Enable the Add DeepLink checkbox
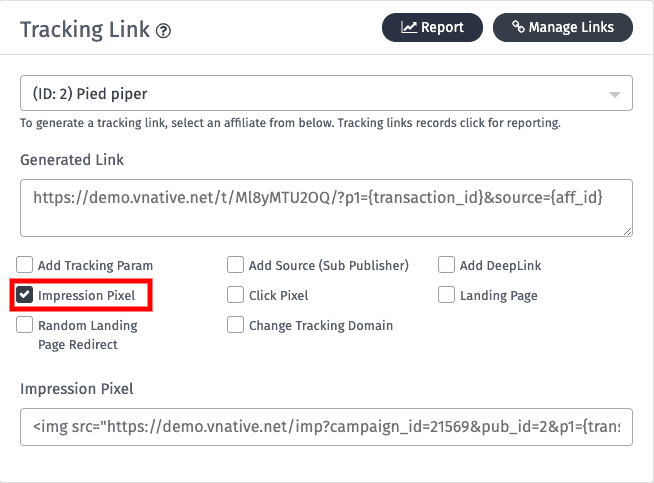The height and width of the screenshot is (483, 654). [447, 266]
